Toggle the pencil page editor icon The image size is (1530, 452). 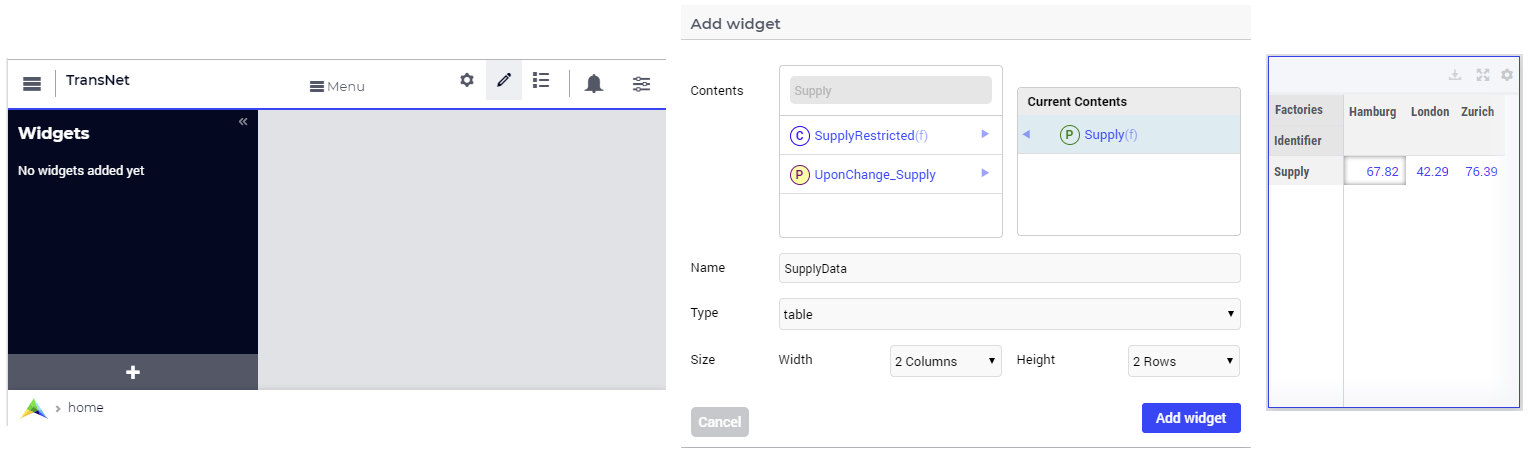click(504, 80)
